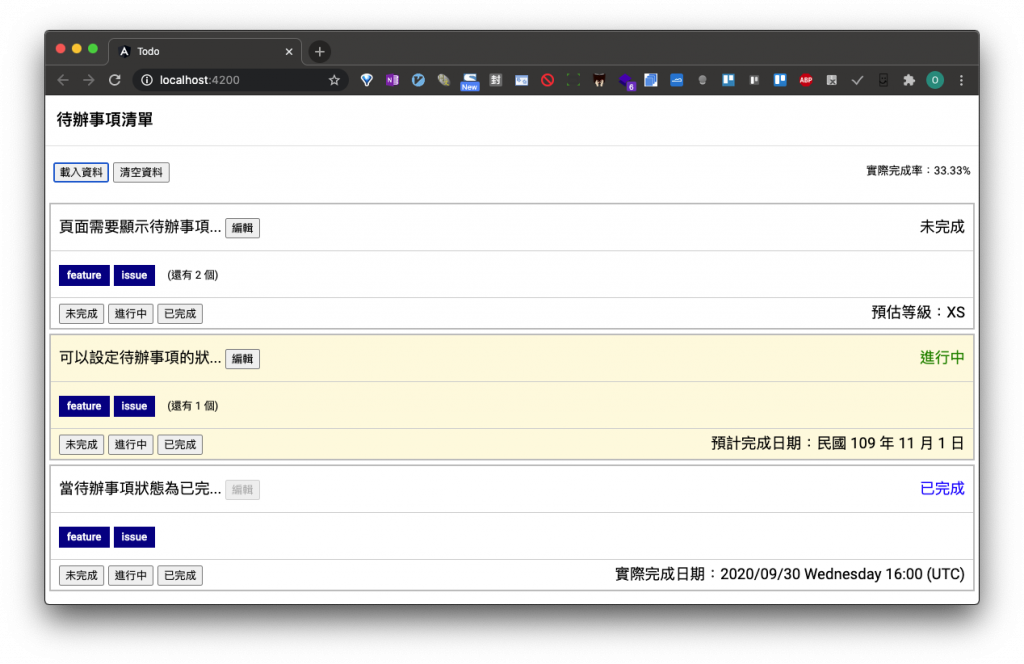This screenshot has height=664, width=1024.
Task: Set second todo to 已完成
Action: point(180,445)
